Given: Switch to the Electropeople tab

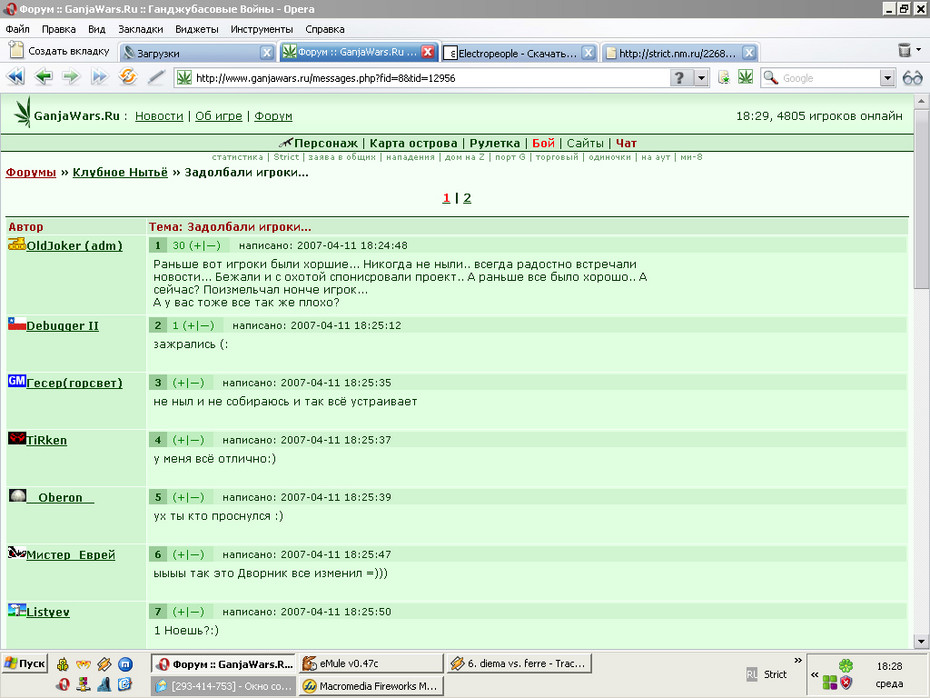Looking at the screenshot, I should [512, 53].
